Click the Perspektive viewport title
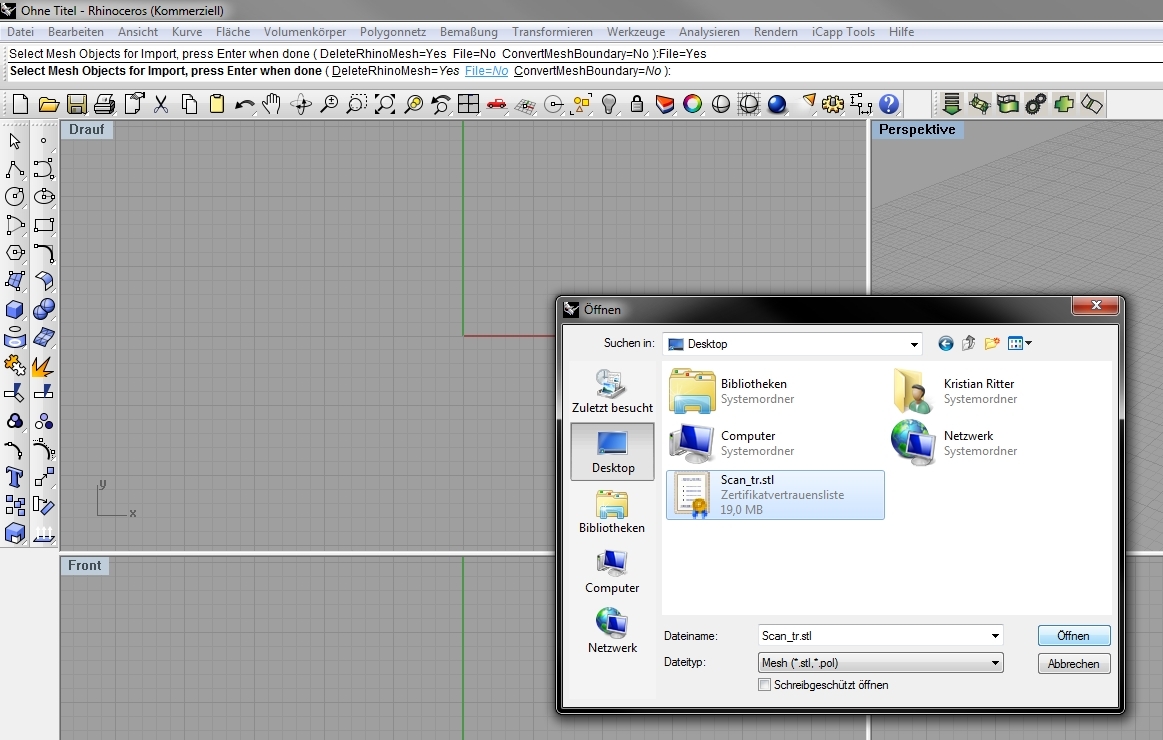 point(917,129)
